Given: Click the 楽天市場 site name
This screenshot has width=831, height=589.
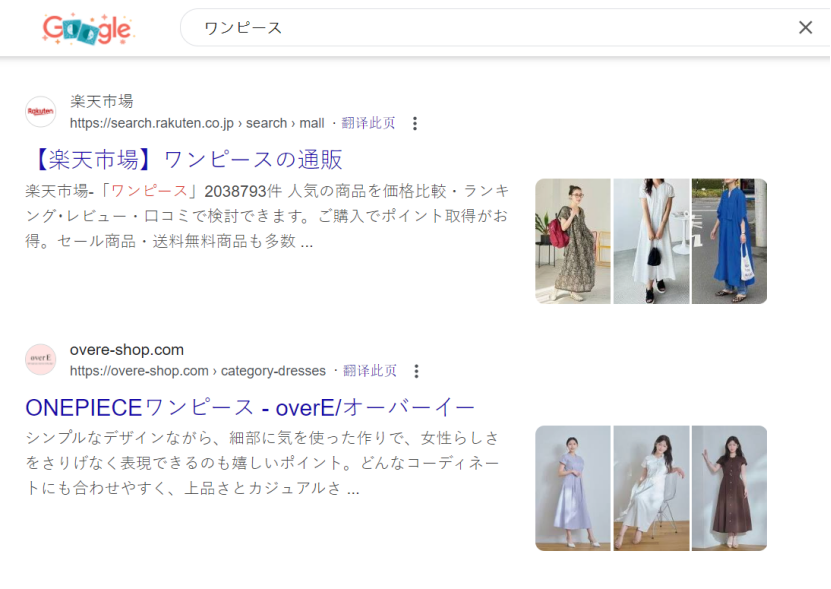Looking at the screenshot, I should coord(101,101).
